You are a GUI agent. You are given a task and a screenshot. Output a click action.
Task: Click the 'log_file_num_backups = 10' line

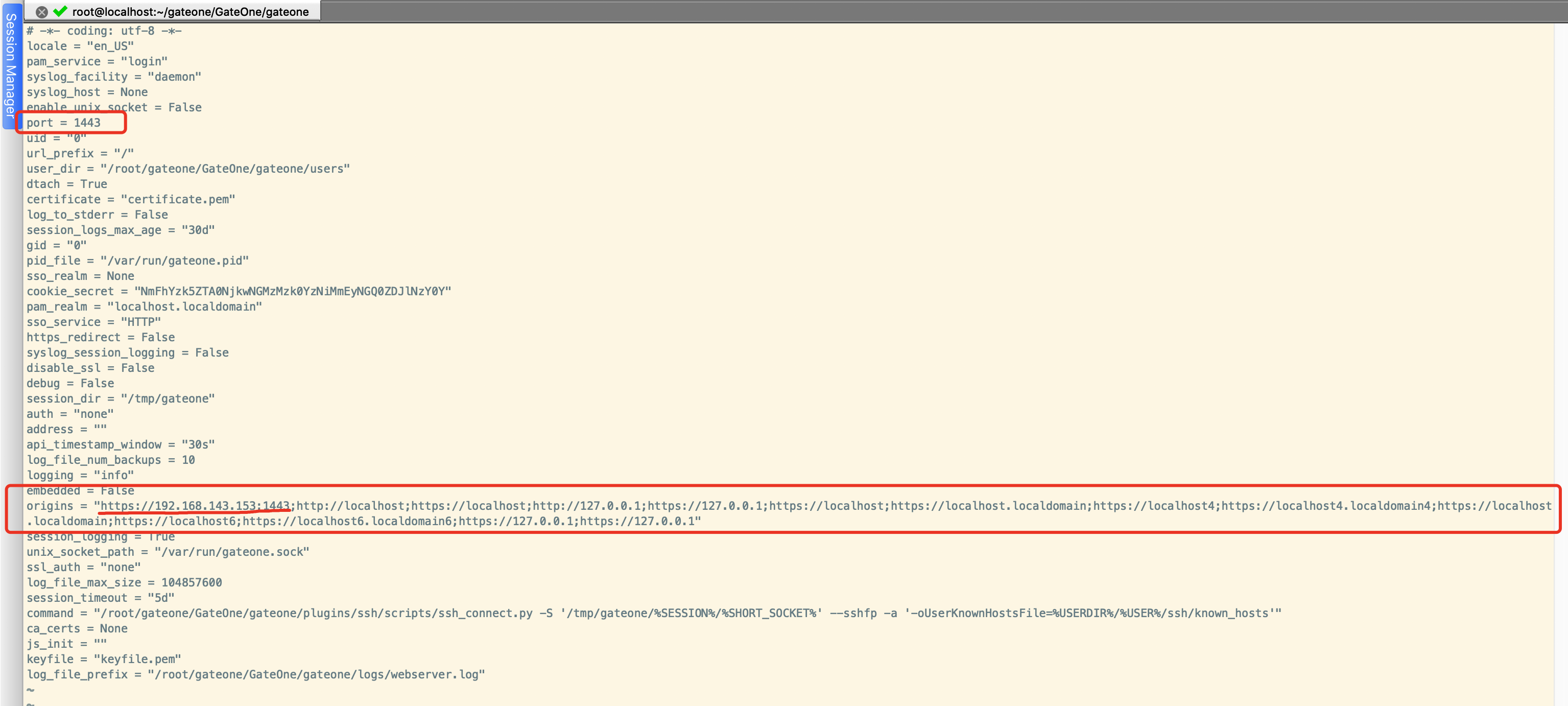(x=111, y=460)
